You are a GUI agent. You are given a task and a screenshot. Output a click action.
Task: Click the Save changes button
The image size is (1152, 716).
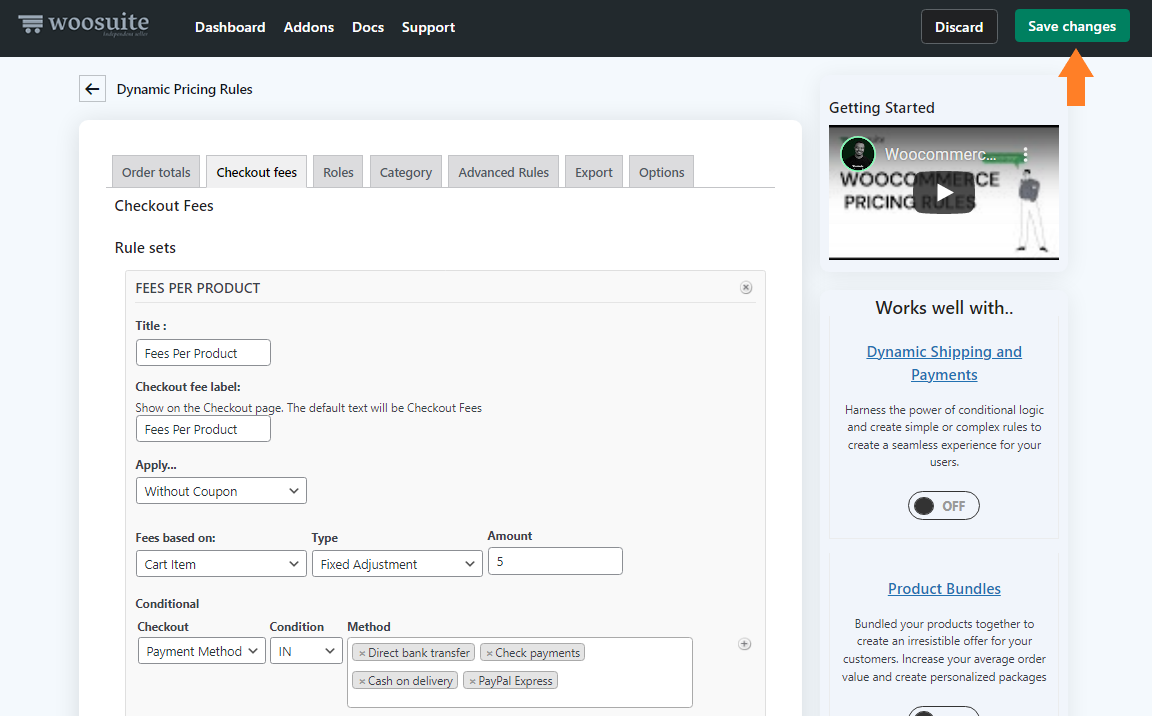click(1072, 26)
